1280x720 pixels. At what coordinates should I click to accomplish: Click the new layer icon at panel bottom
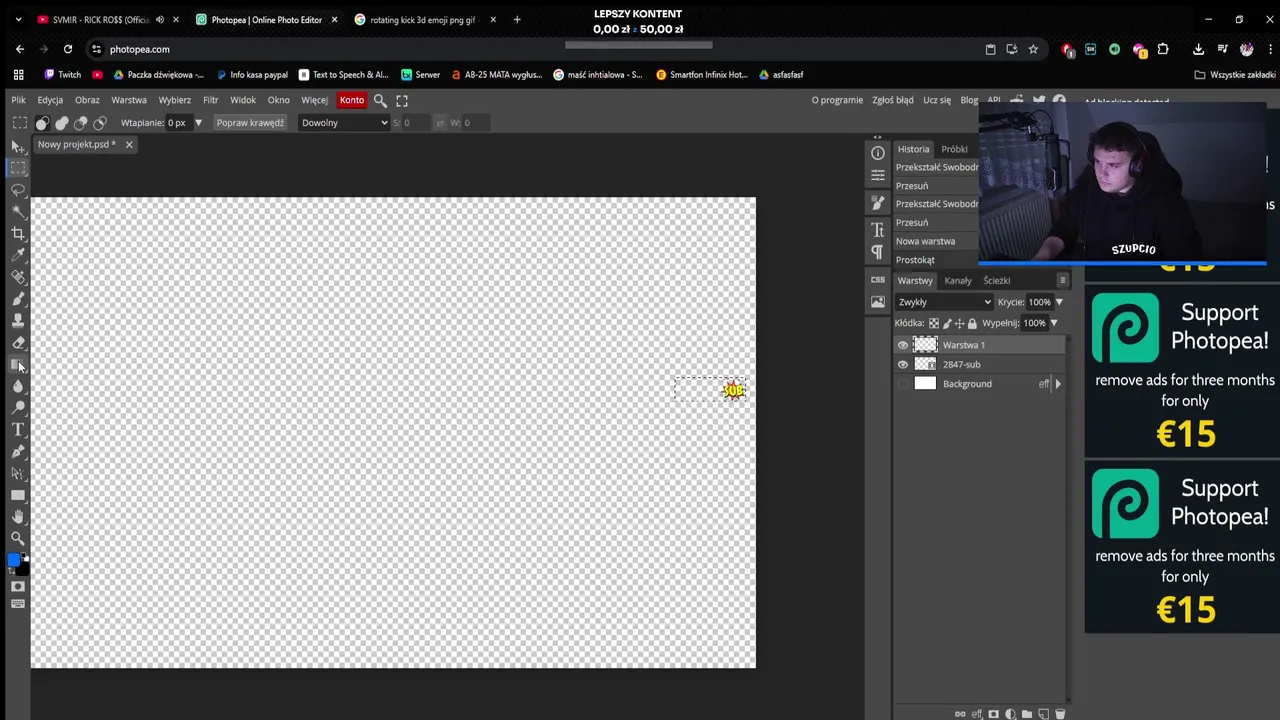click(1043, 714)
